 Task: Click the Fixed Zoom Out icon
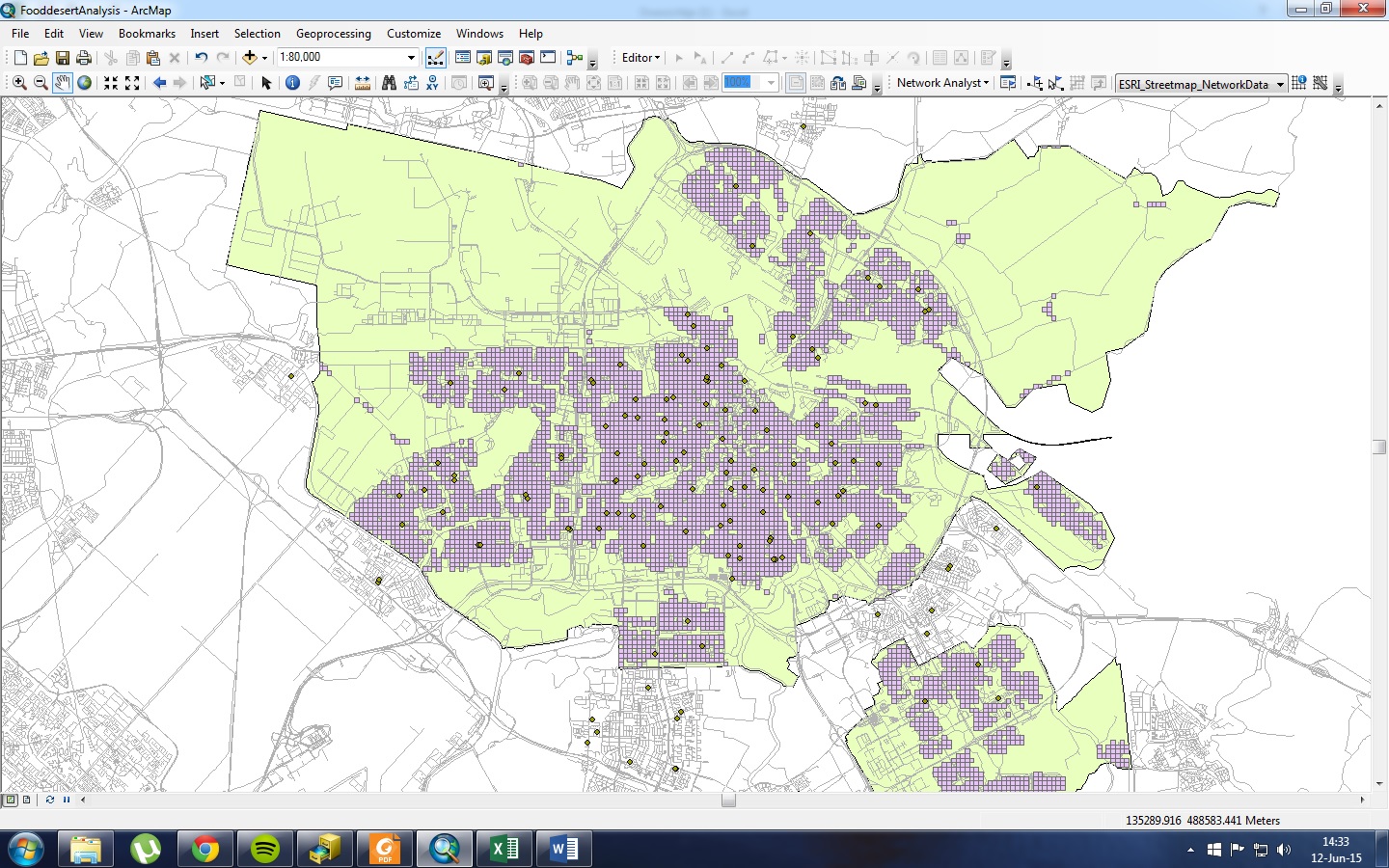(x=132, y=83)
